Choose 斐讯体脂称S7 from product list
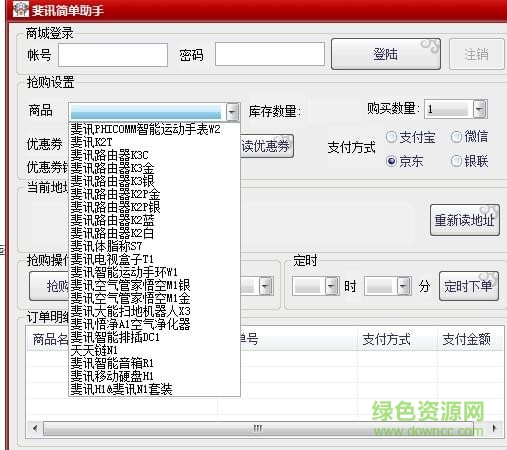The image size is (507, 450). tap(154, 246)
